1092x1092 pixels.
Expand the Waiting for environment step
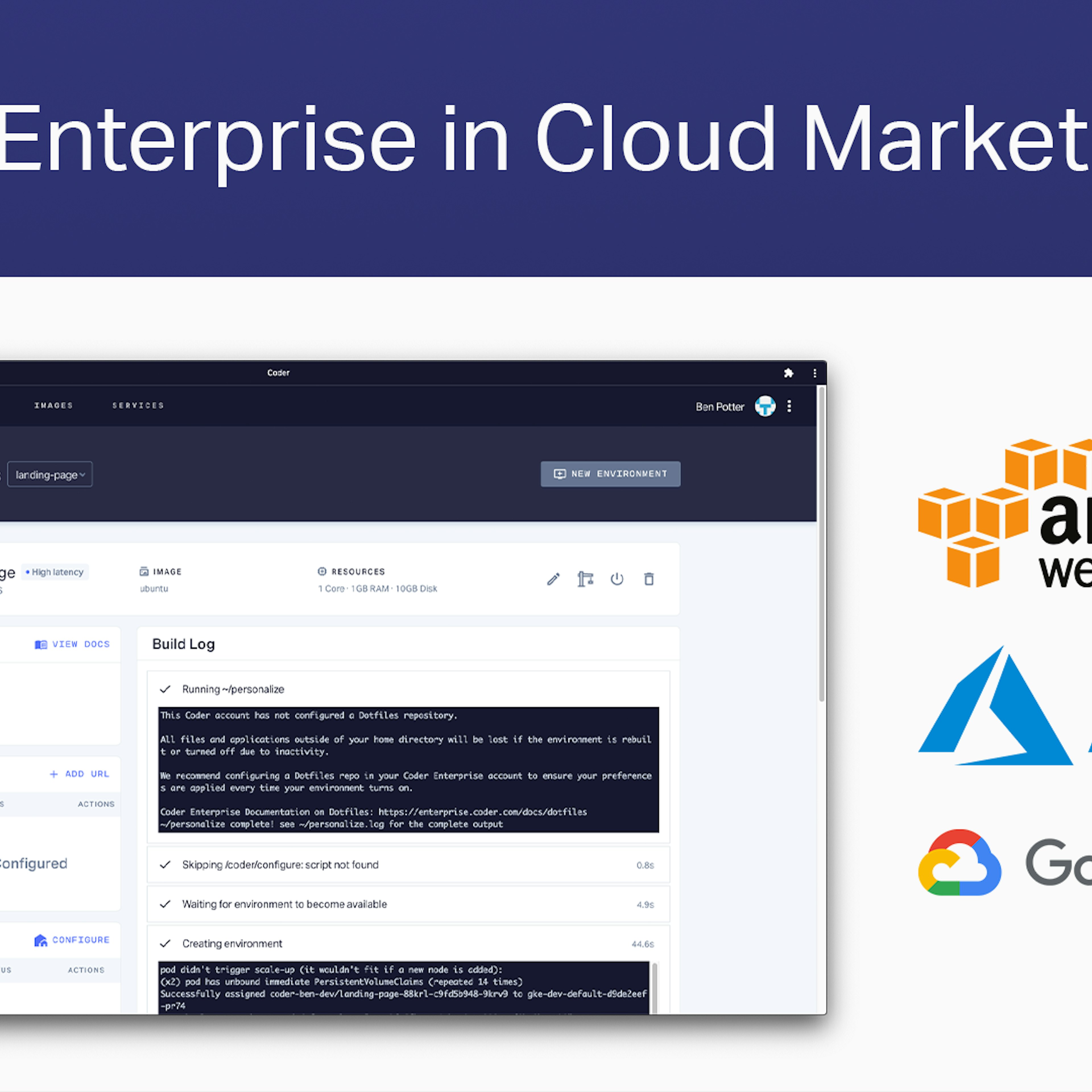pos(408,904)
